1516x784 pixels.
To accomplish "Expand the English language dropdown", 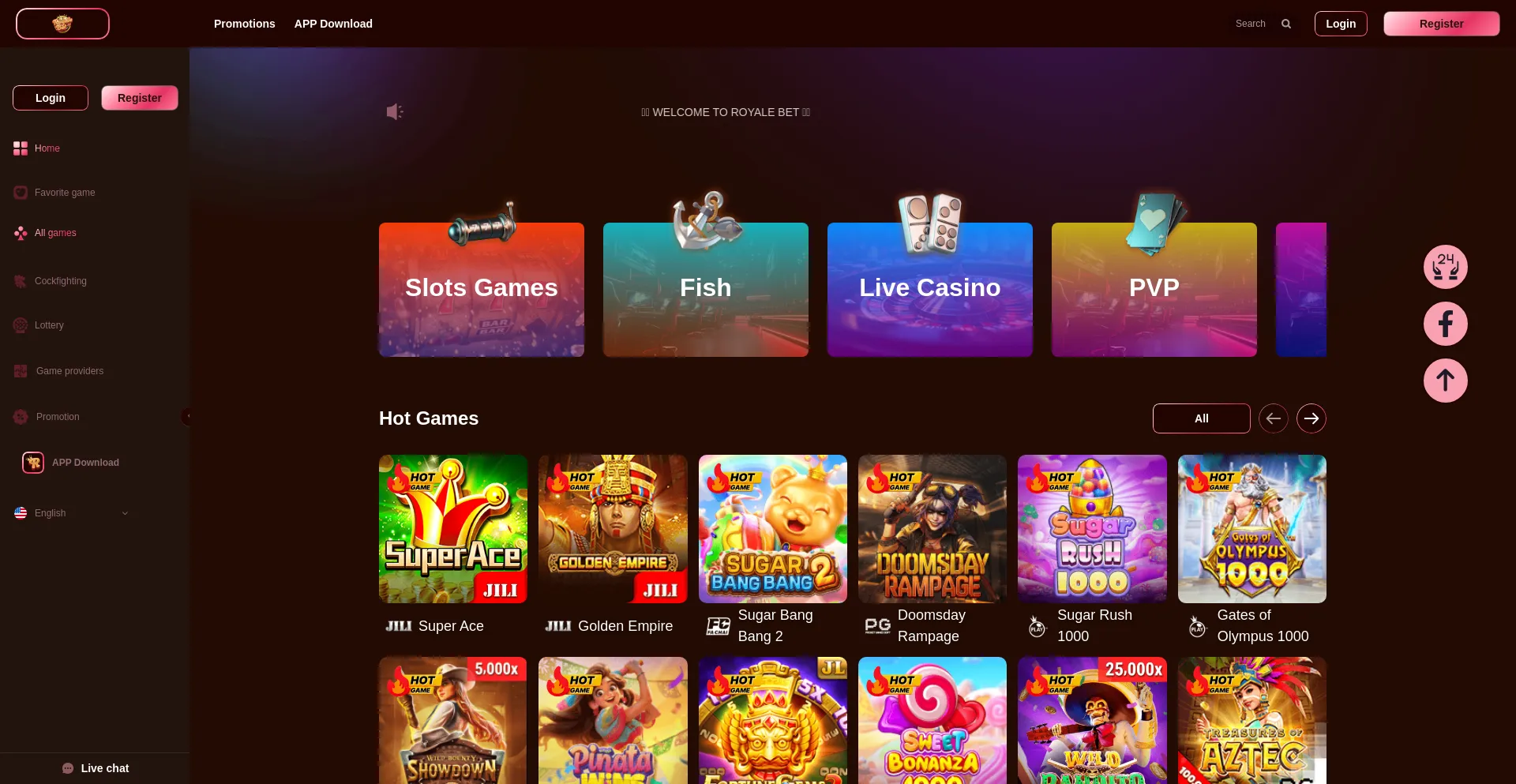I will coord(71,513).
